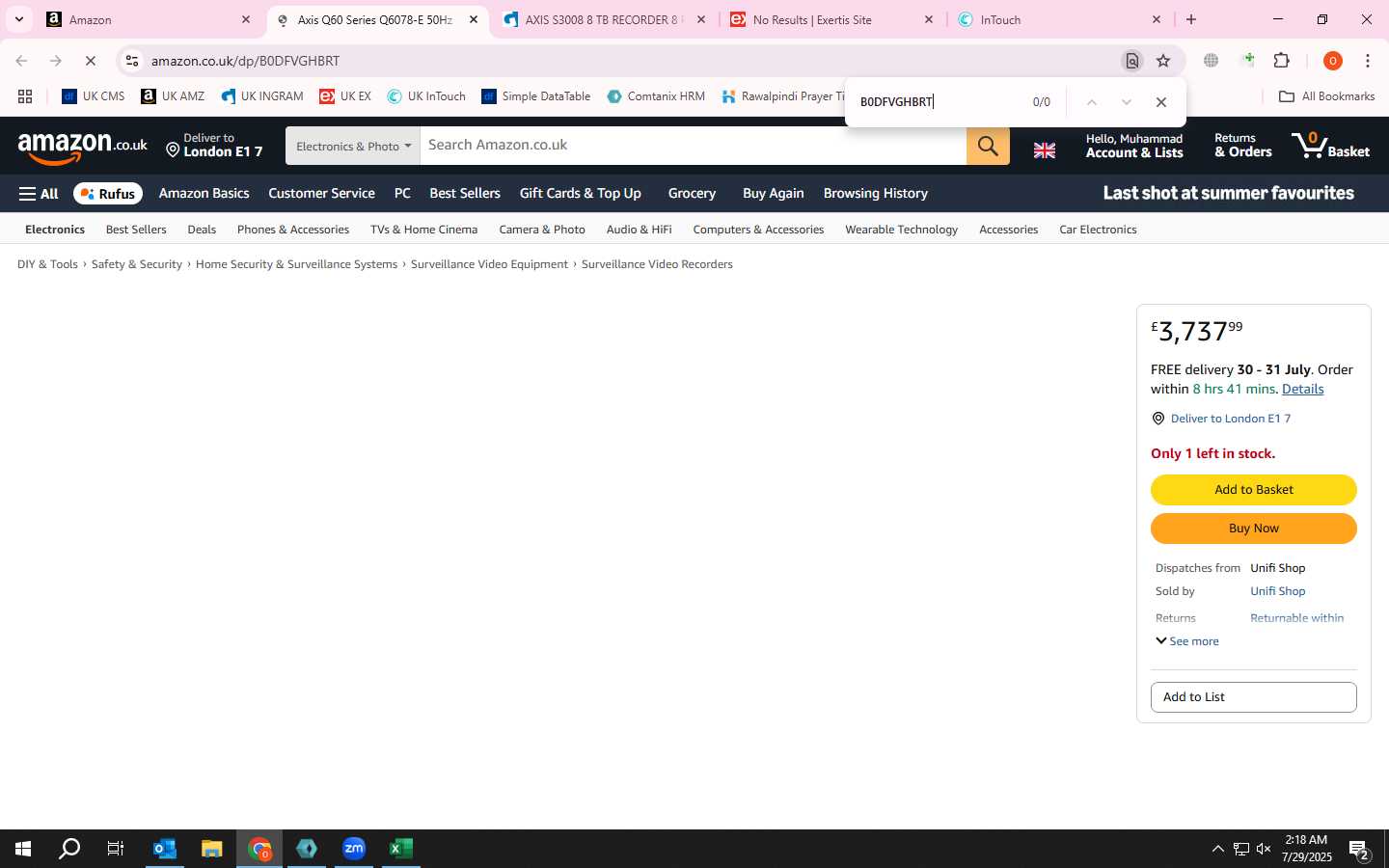
Task: Open Outlook from the taskbar
Action: point(165,849)
